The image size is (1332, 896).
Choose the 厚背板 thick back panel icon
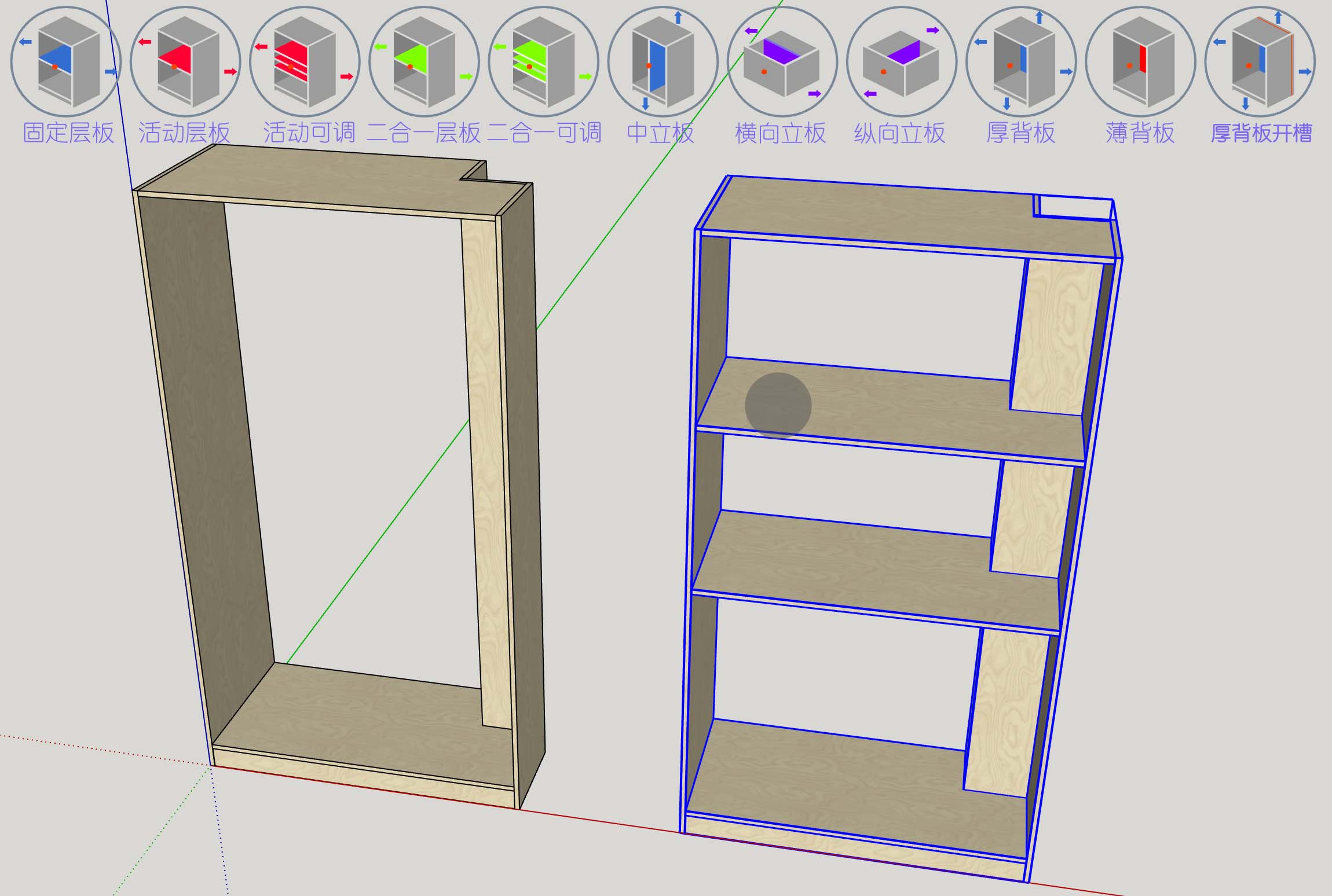[x=1020, y=61]
